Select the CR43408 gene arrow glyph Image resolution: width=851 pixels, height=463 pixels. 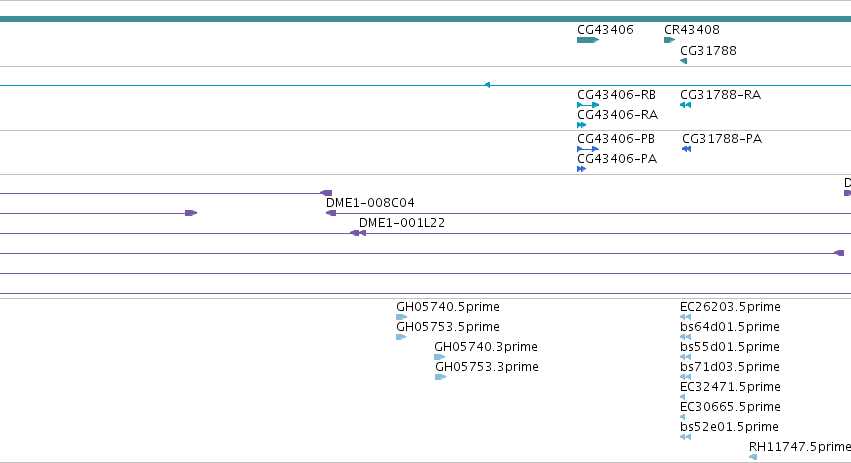click(669, 40)
